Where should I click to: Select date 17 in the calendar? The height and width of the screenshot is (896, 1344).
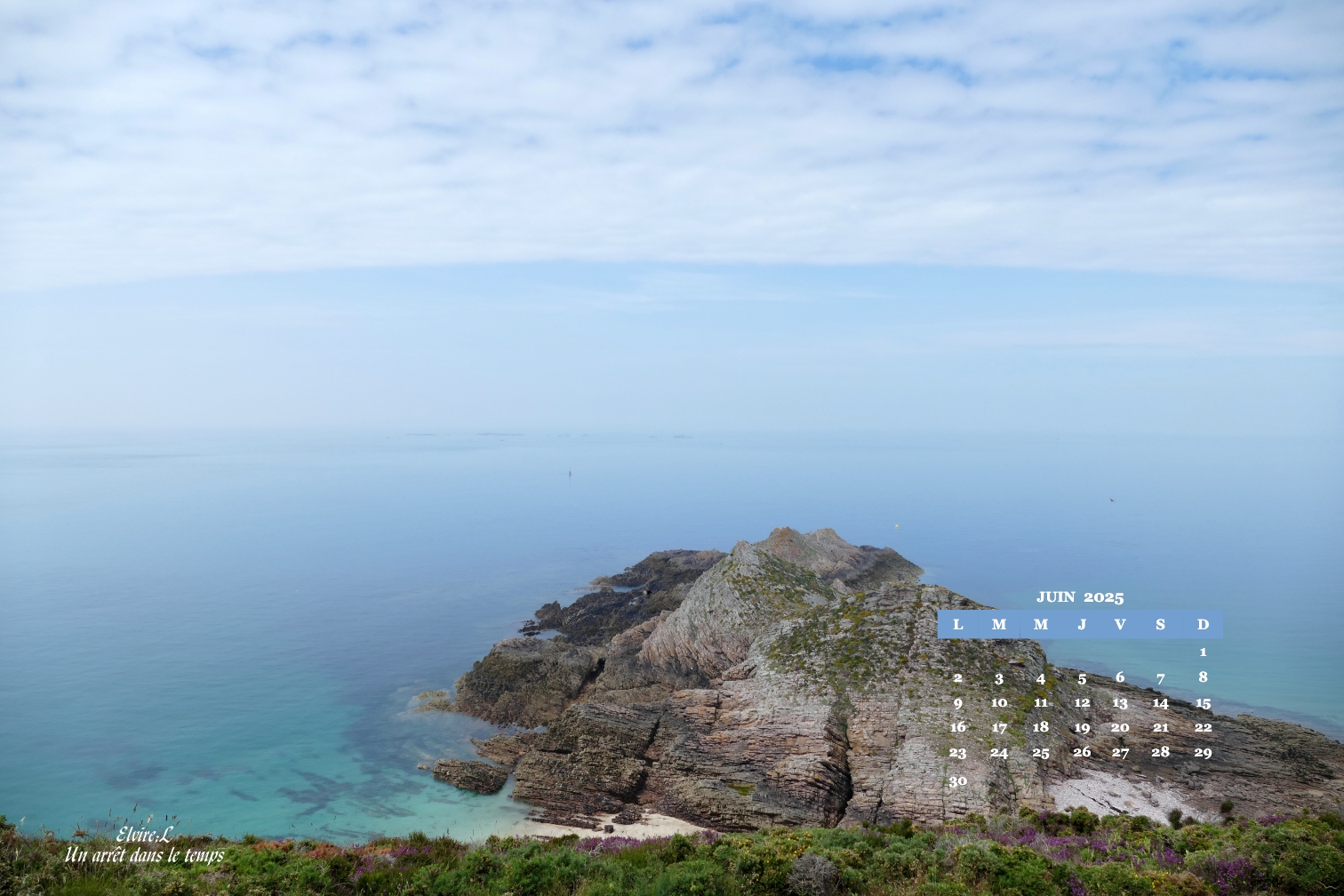point(999,728)
